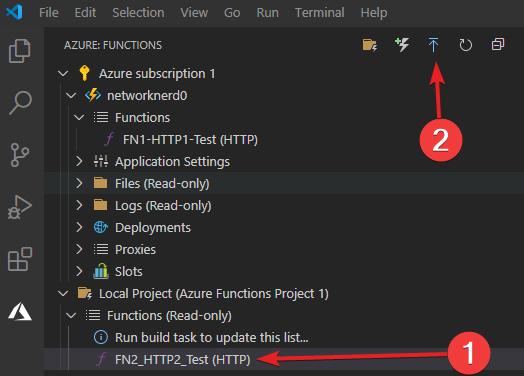Viewport: 524px width, 376px height.
Task: Expand the Files (Read-only) chevron
Action: pos(79,183)
